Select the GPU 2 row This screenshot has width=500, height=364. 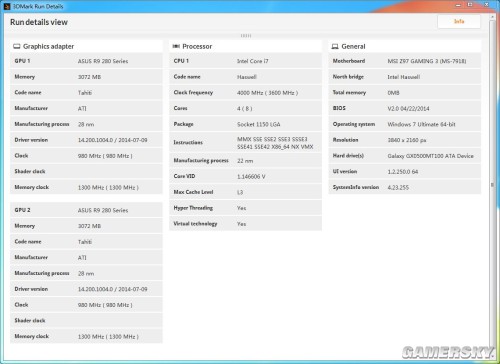point(86,210)
